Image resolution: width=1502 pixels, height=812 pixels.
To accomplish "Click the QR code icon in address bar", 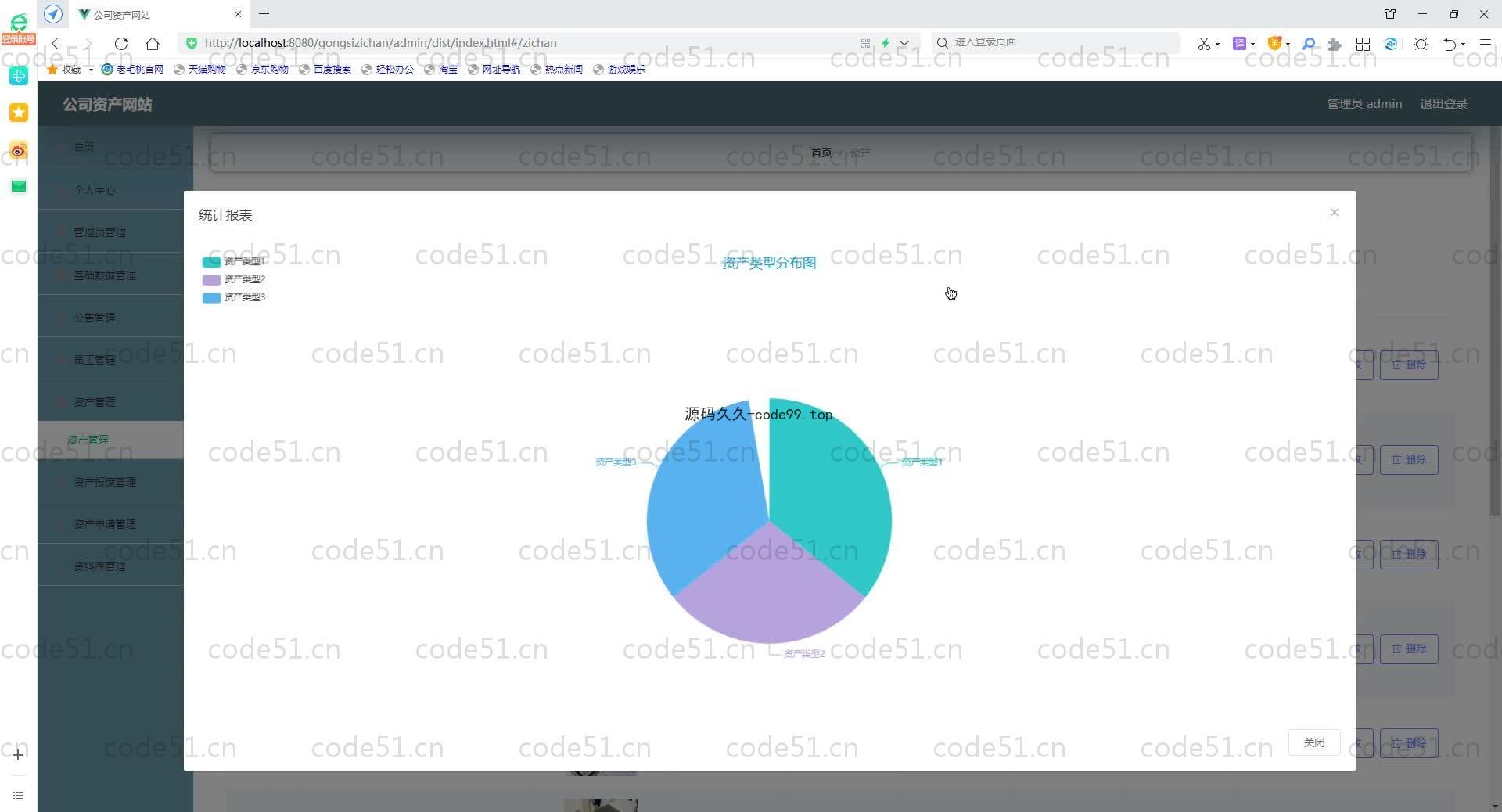I will (x=865, y=43).
